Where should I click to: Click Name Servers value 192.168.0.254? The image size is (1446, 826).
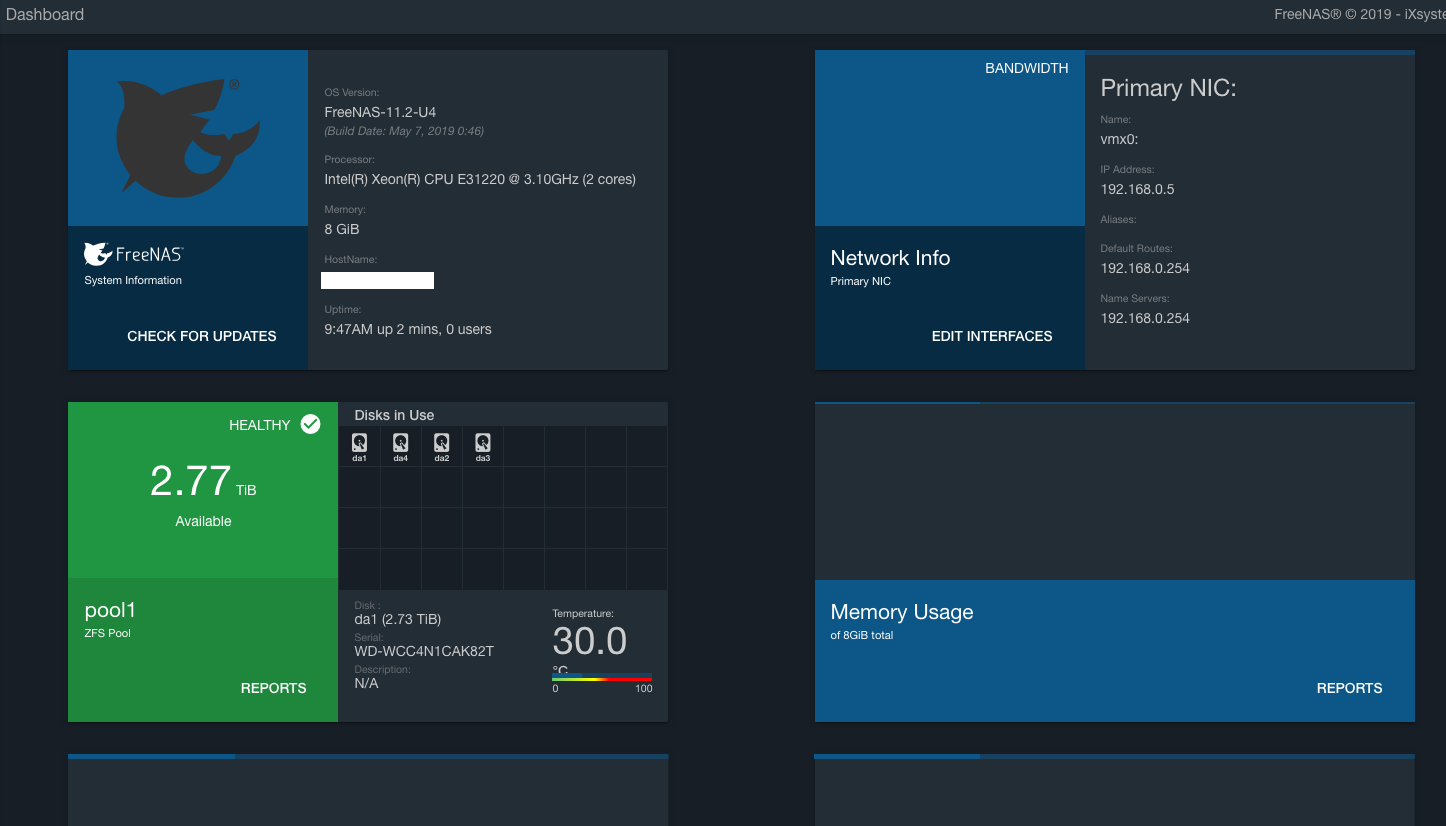(1145, 318)
